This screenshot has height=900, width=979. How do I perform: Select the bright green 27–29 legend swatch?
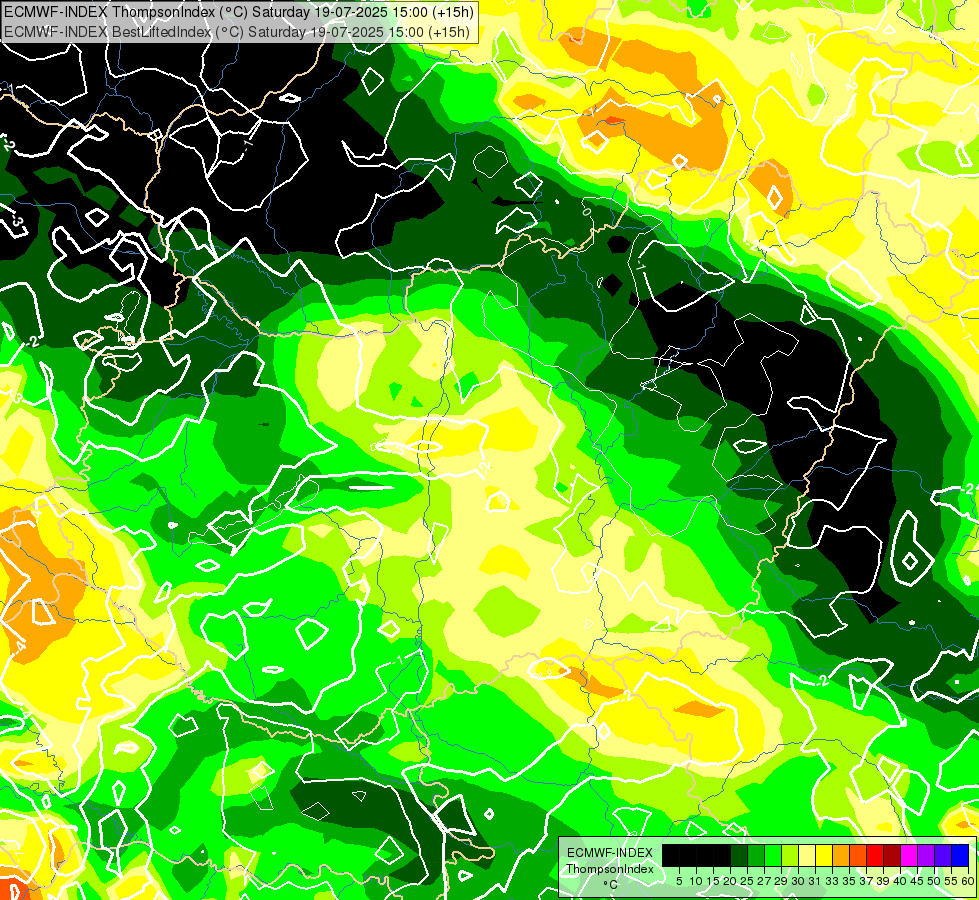773,855
